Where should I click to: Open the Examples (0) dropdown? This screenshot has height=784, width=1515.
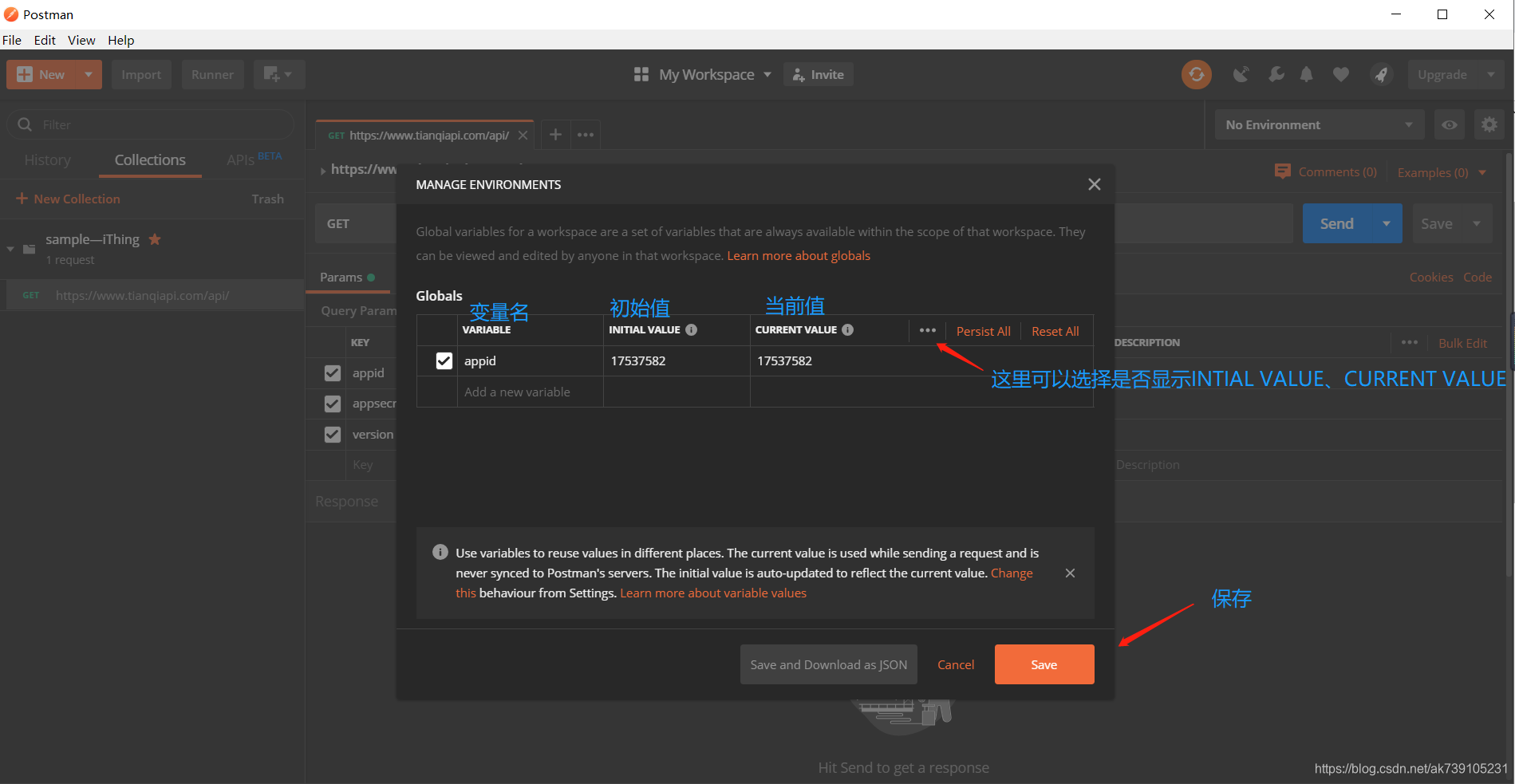coord(1442,172)
